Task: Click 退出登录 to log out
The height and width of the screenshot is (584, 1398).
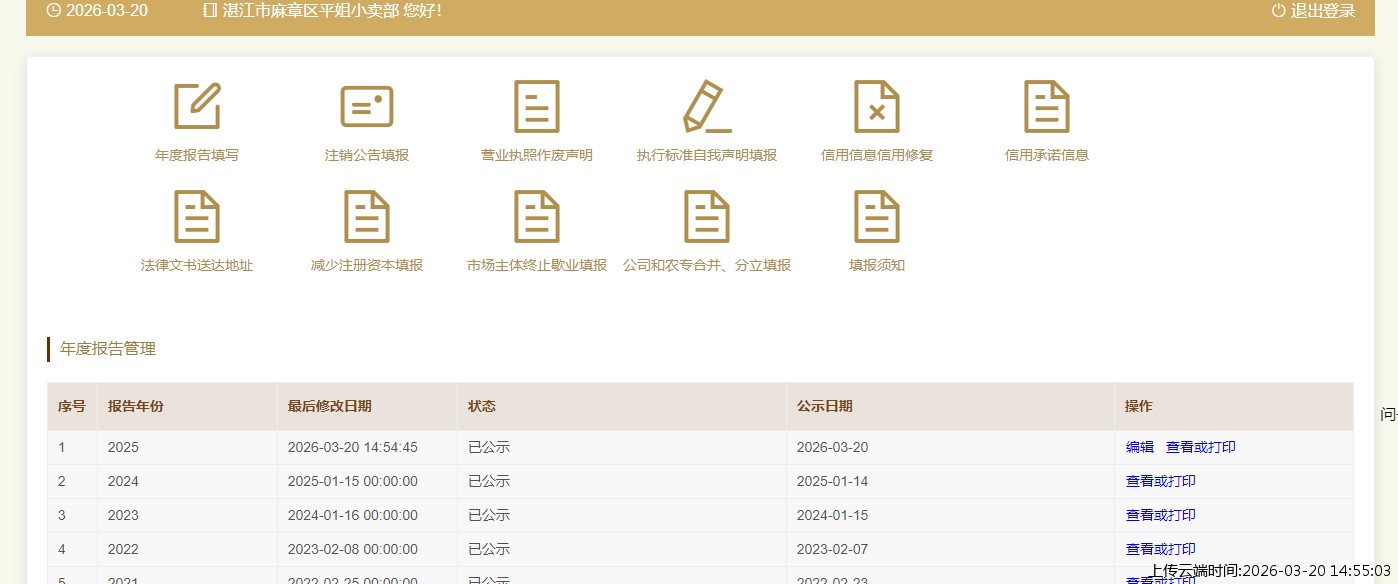Action: coord(1314,11)
